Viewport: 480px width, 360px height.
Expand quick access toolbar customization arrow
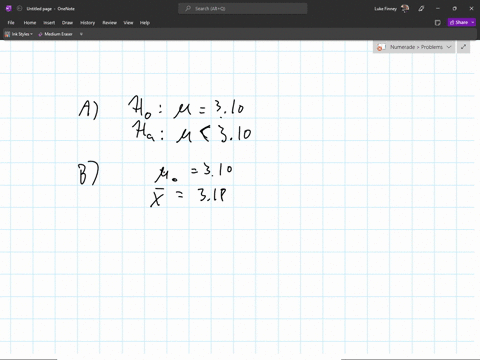click(81, 34)
